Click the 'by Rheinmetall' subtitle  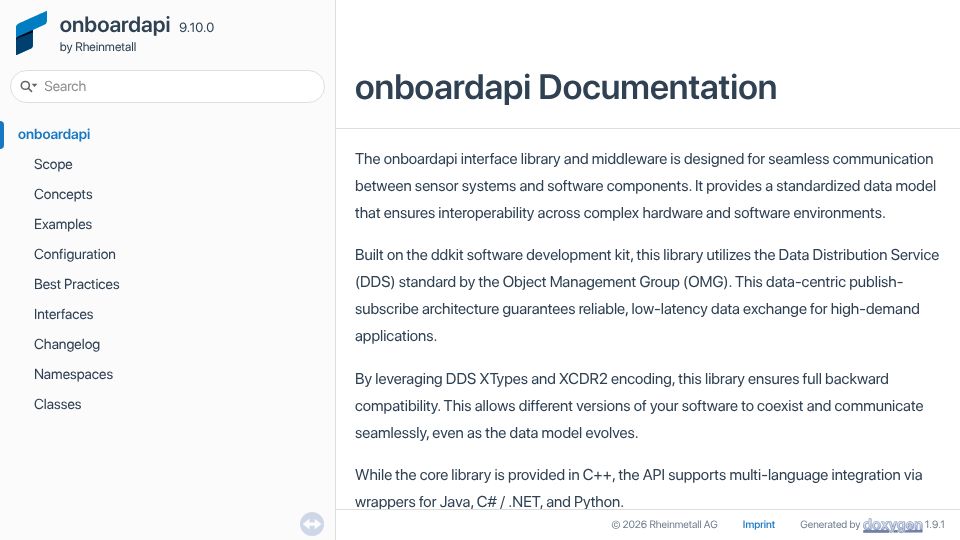98,47
